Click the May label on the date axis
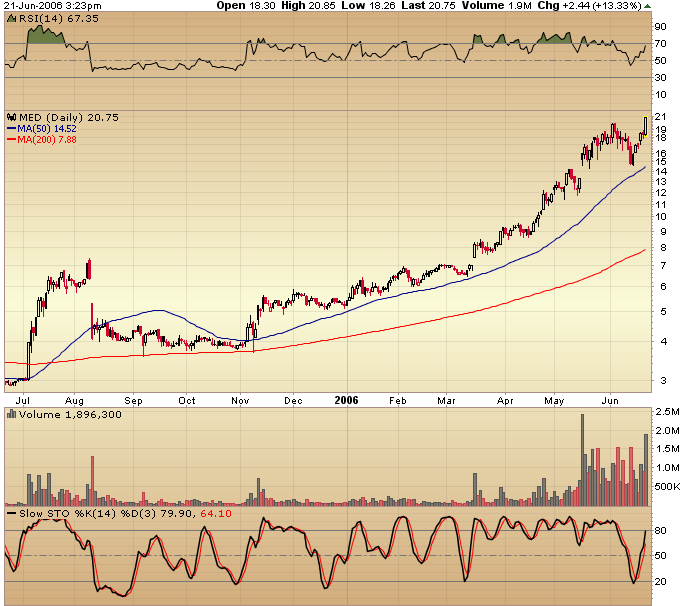 [x=554, y=401]
